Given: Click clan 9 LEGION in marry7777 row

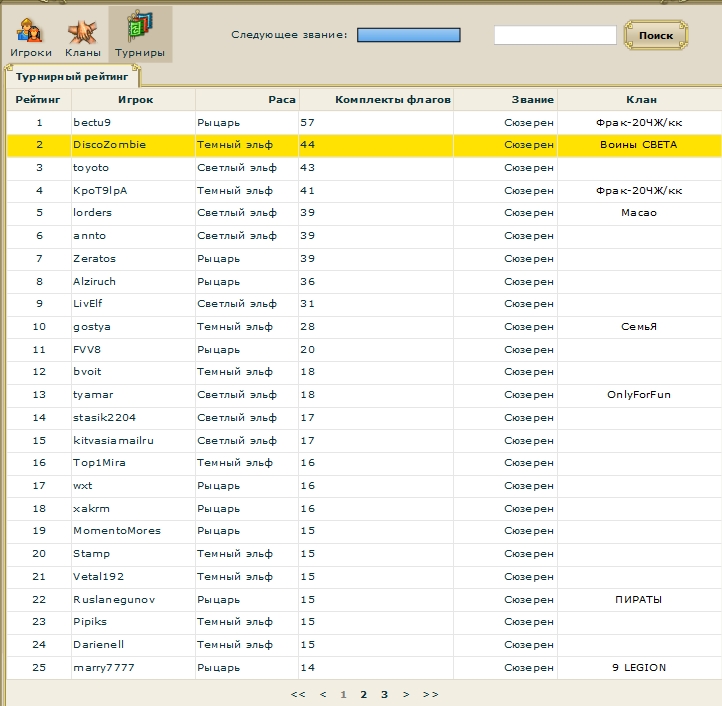Looking at the screenshot, I should (x=639, y=668).
